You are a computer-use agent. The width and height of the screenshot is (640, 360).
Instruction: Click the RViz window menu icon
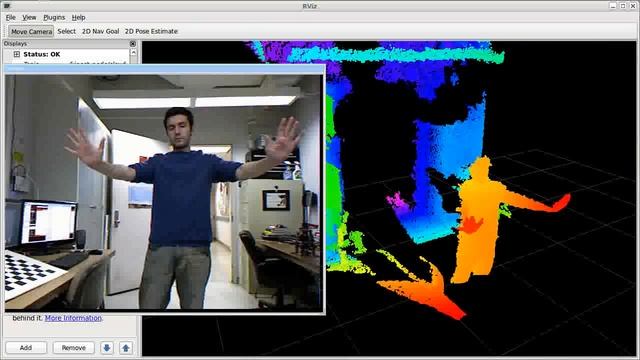6,6
